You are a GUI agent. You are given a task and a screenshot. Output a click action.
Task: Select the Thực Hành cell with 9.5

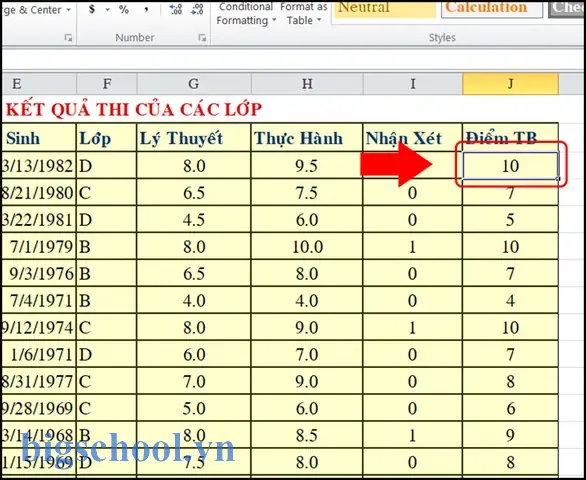(306, 165)
